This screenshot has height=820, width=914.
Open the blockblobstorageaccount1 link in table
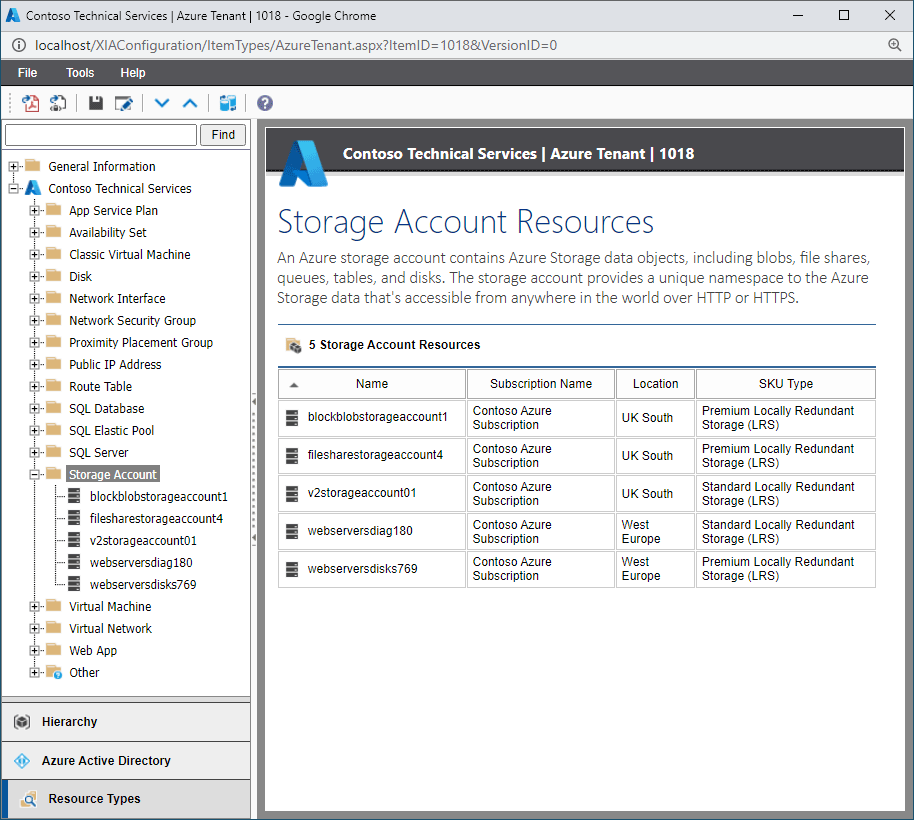pyautogui.click(x=378, y=417)
